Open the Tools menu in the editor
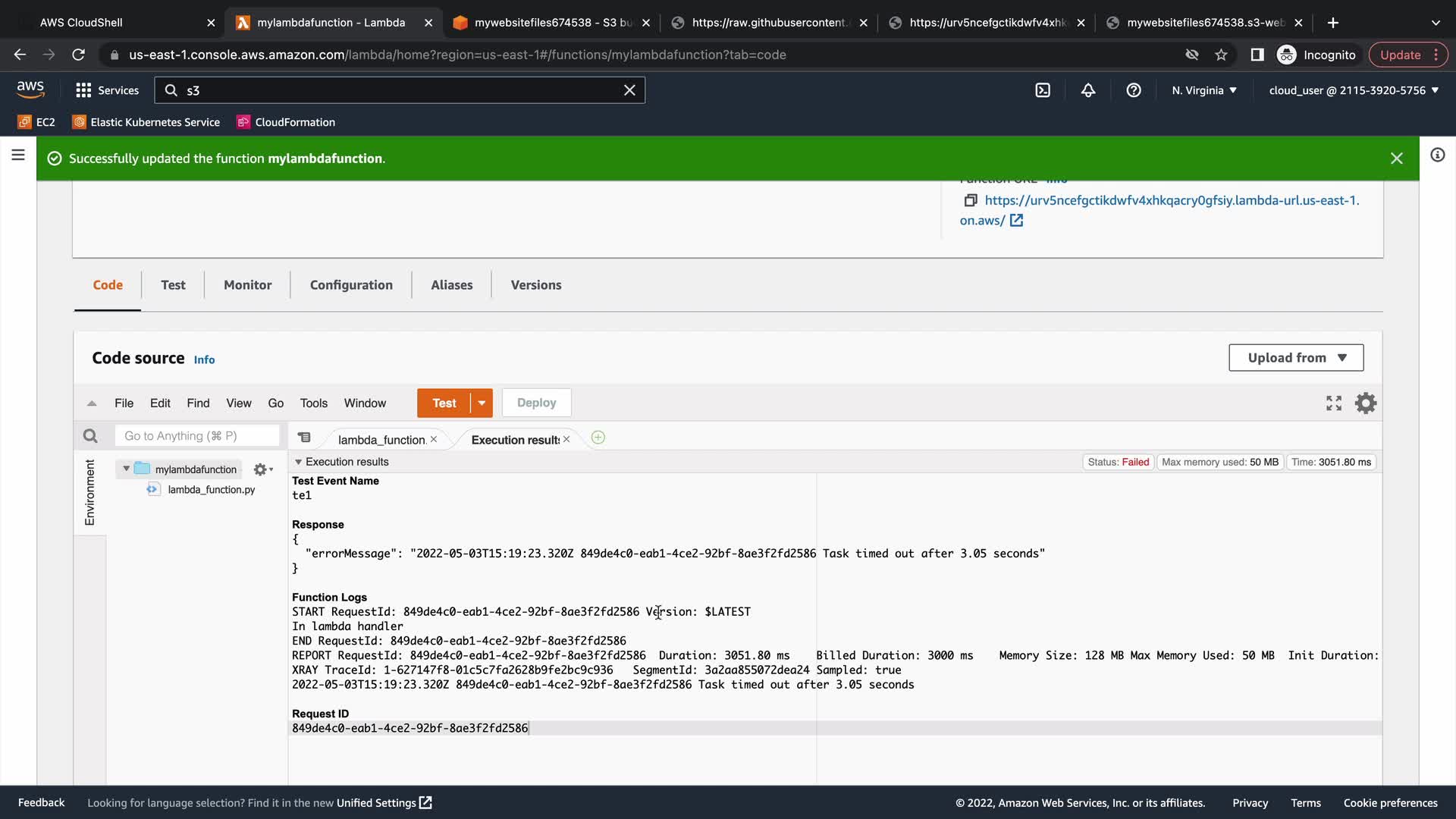1456x819 pixels. tap(313, 403)
